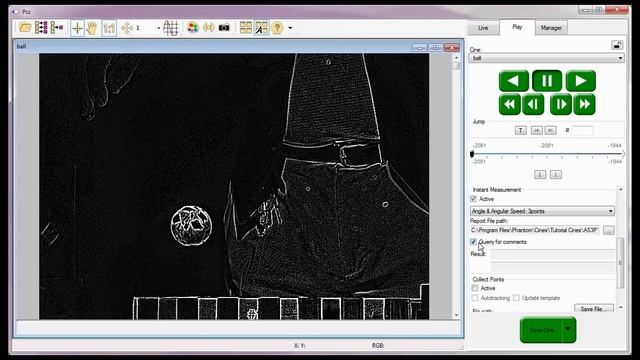Image resolution: width=640 pixels, height=360 pixels.
Task: Pause the cine playback
Action: [x=547, y=81]
